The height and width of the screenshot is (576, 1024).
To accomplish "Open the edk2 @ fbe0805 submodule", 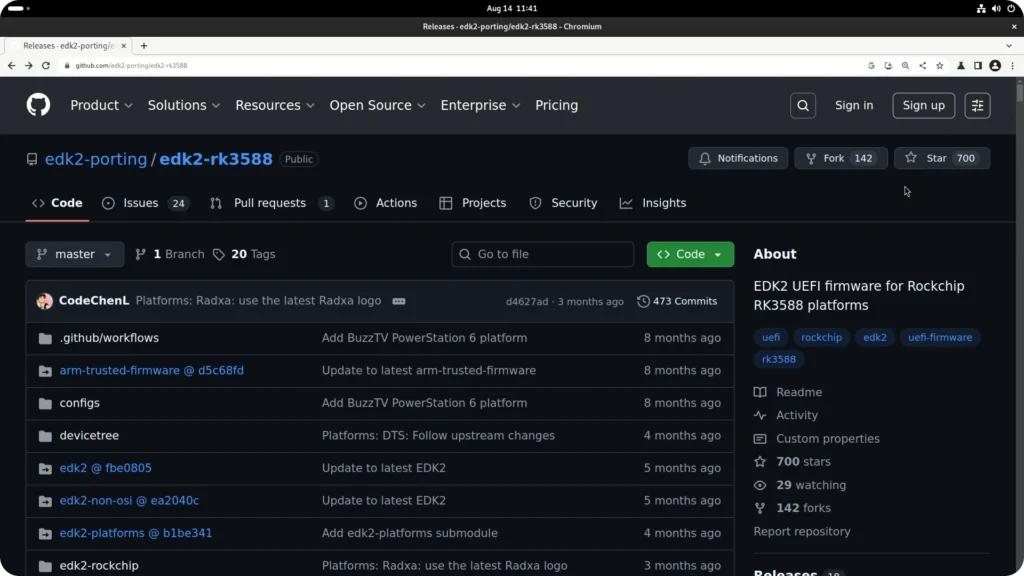I will (106, 468).
